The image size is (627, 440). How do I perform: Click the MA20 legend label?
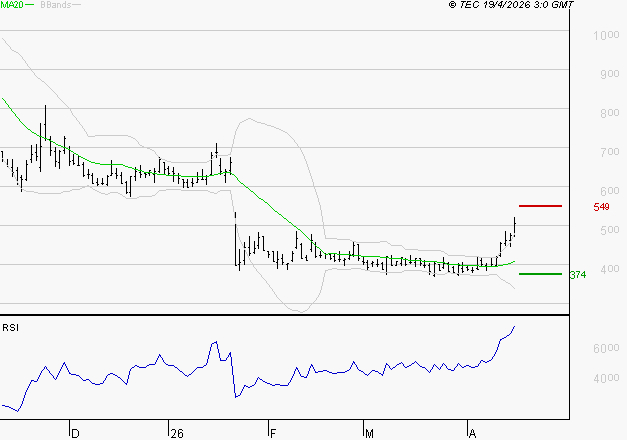[x=12, y=5]
